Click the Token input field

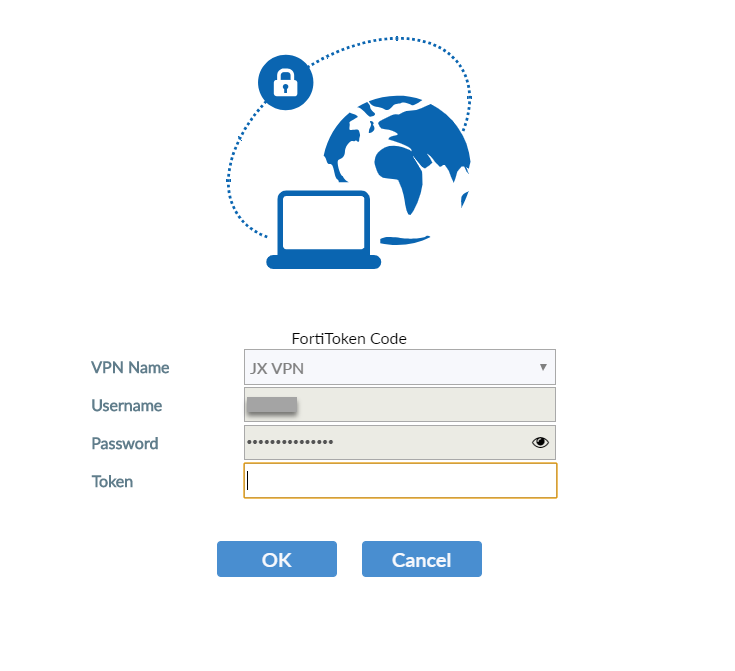pyautogui.click(x=400, y=481)
